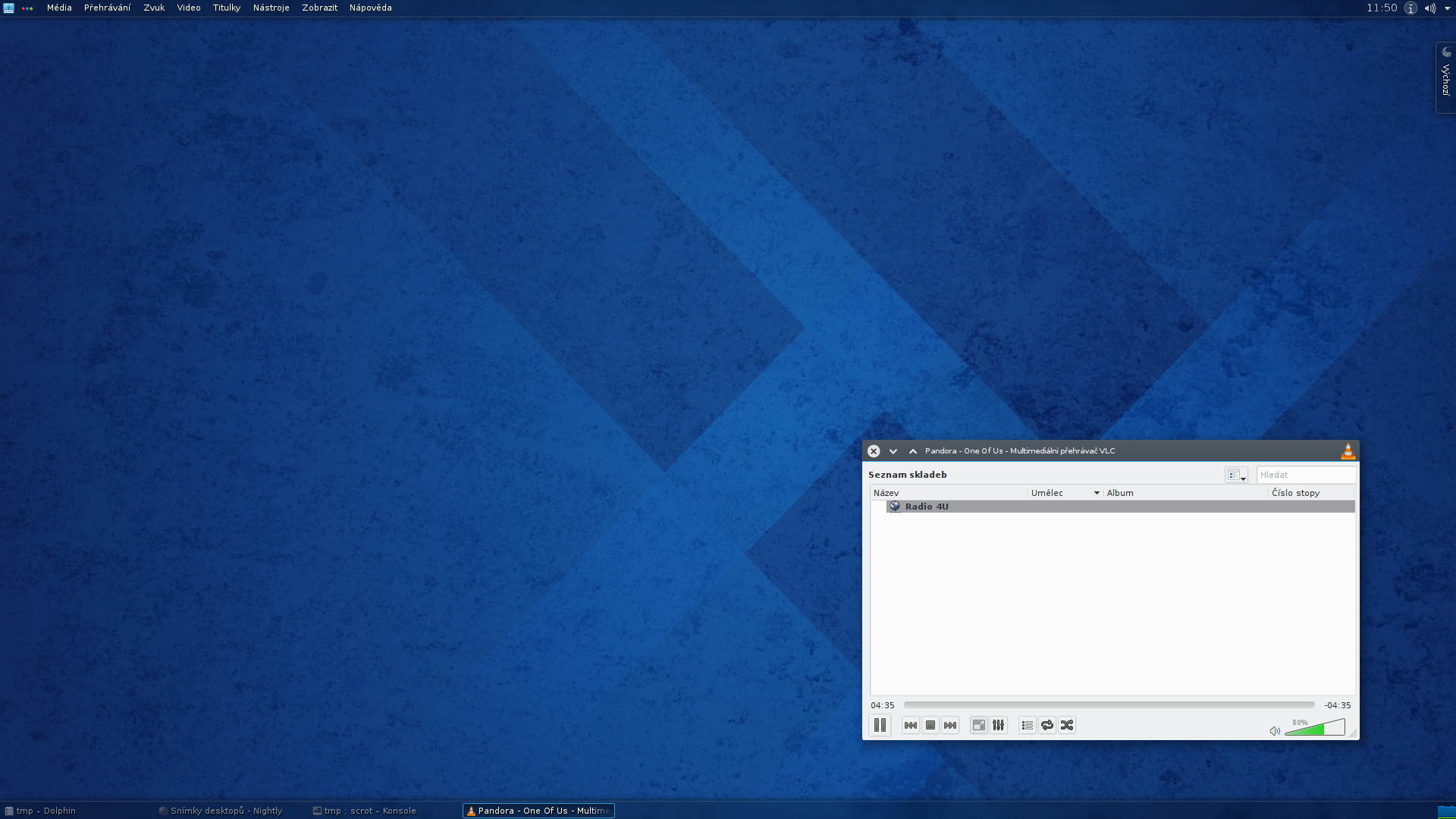Viewport: 1456px width, 819px height.
Task: Grab the VLC window resize grip
Action: 1353,734
